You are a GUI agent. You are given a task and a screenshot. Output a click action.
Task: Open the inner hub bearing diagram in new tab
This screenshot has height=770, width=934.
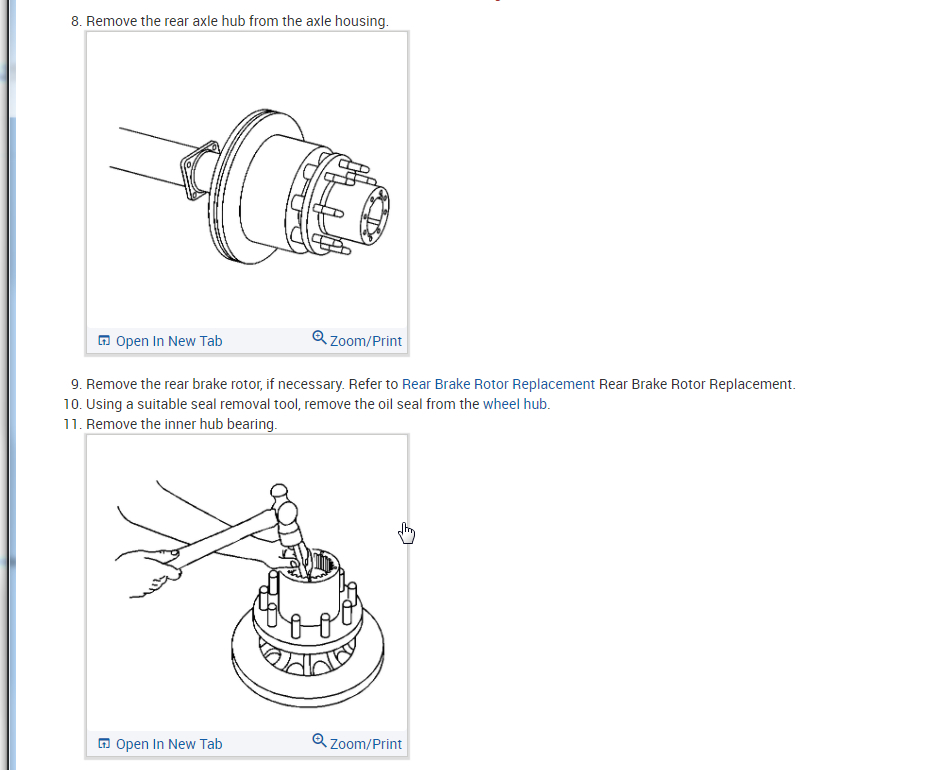tap(160, 744)
